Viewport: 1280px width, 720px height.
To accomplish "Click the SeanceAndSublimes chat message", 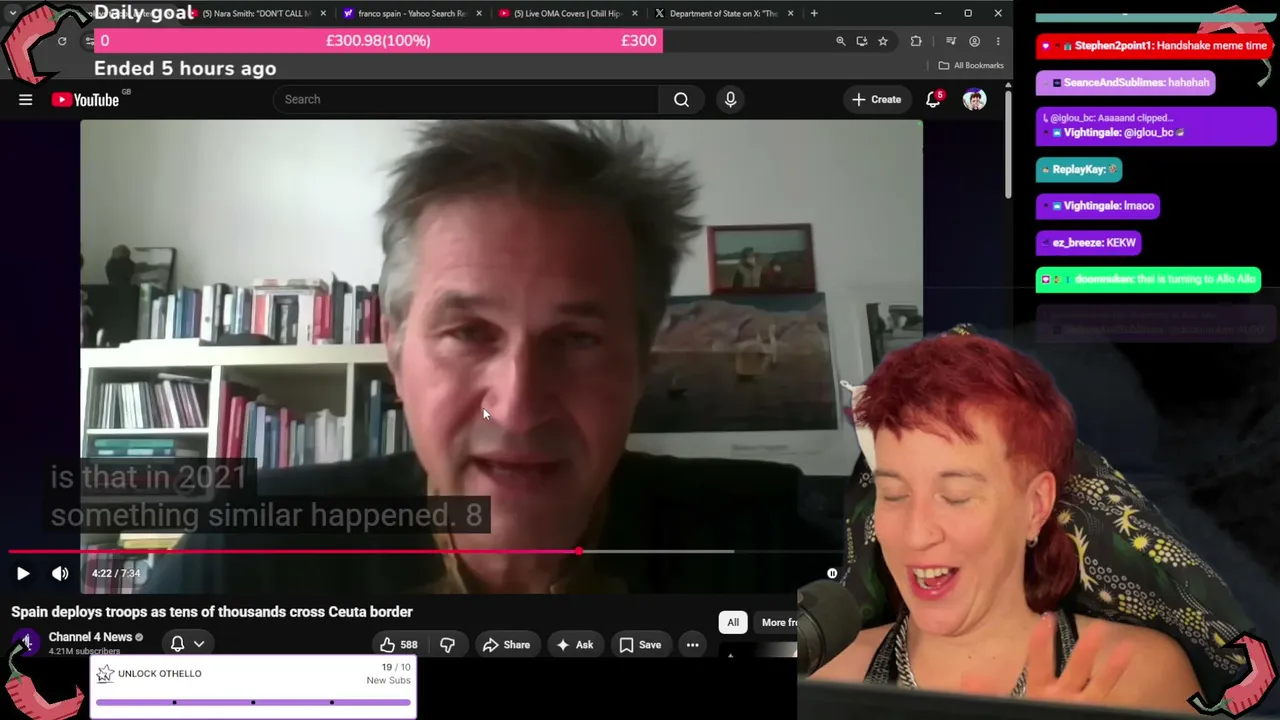I will pyautogui.click(x=1126, y=83).
